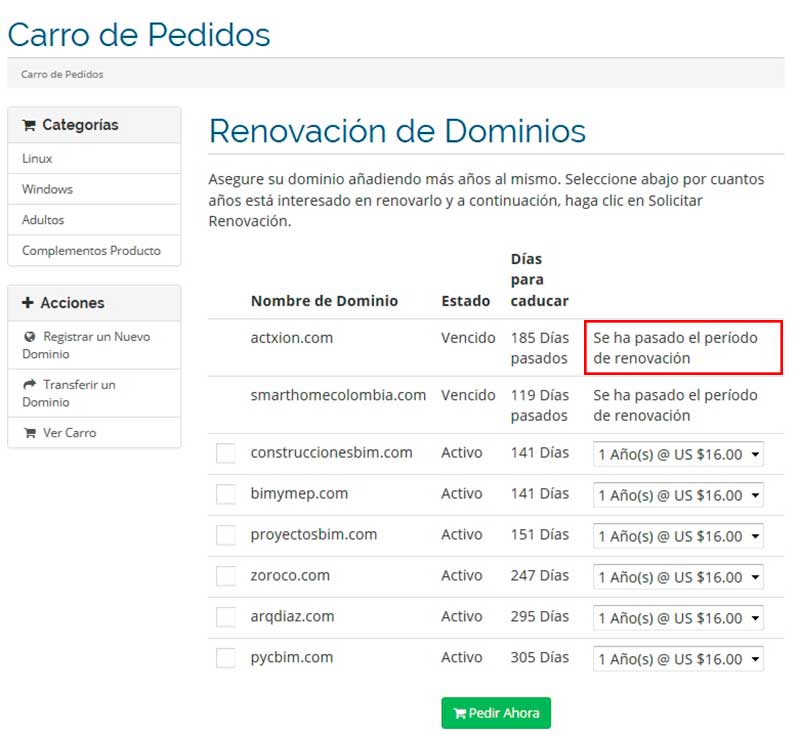Open the pycbim.com renewal dropdown
Screen dimensions: 801x735
[678, 658]
